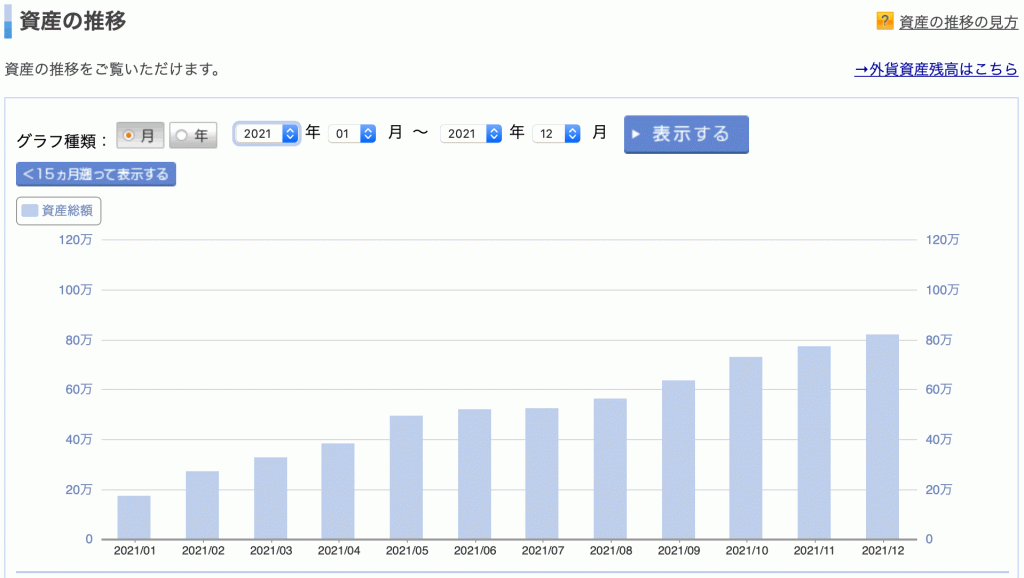Click the 2021/06 bar in chart
This screenshot has width=1024, height=578.
tap(475, 474)
